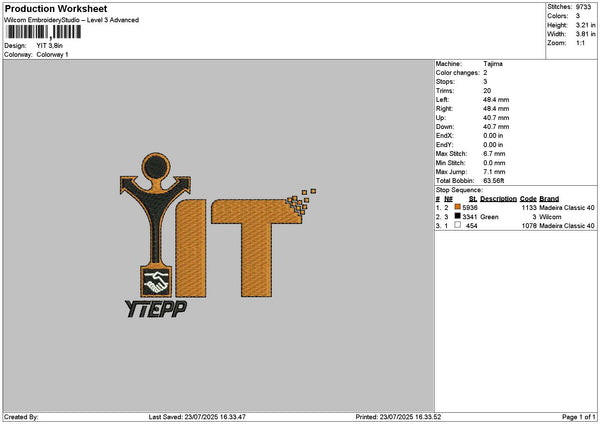Click the handshake icon in the design
Viewport: 600px width, 424px height.
point(156,282)
